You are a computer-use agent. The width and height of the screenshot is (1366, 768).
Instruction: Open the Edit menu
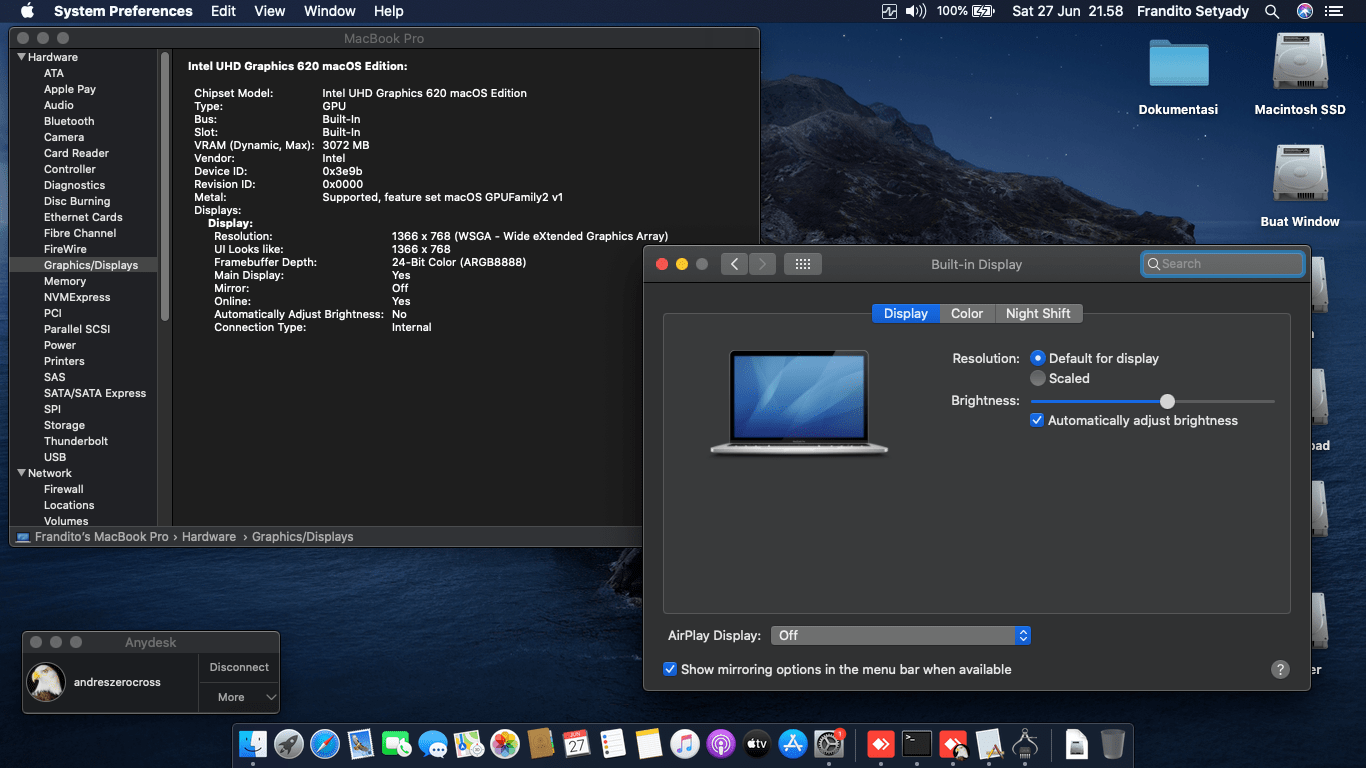point(223,11)
